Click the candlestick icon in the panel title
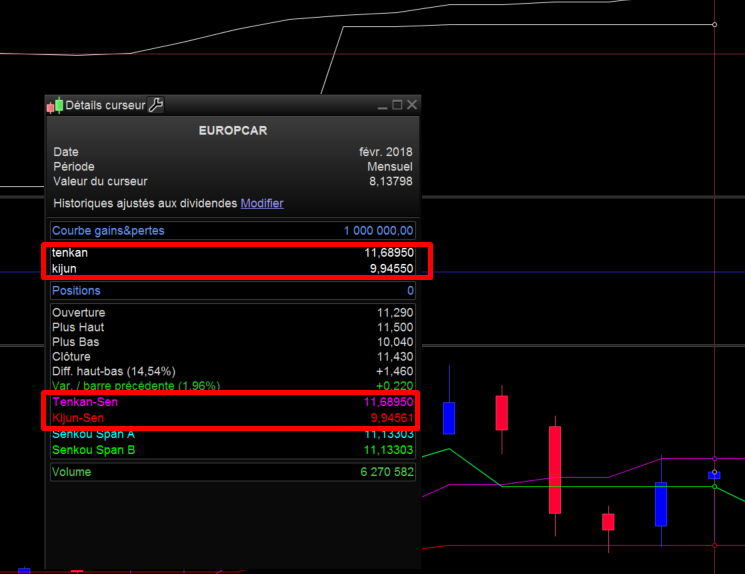Image resolution: width=745 pixels, height=574 pixels. coord(55,105)
